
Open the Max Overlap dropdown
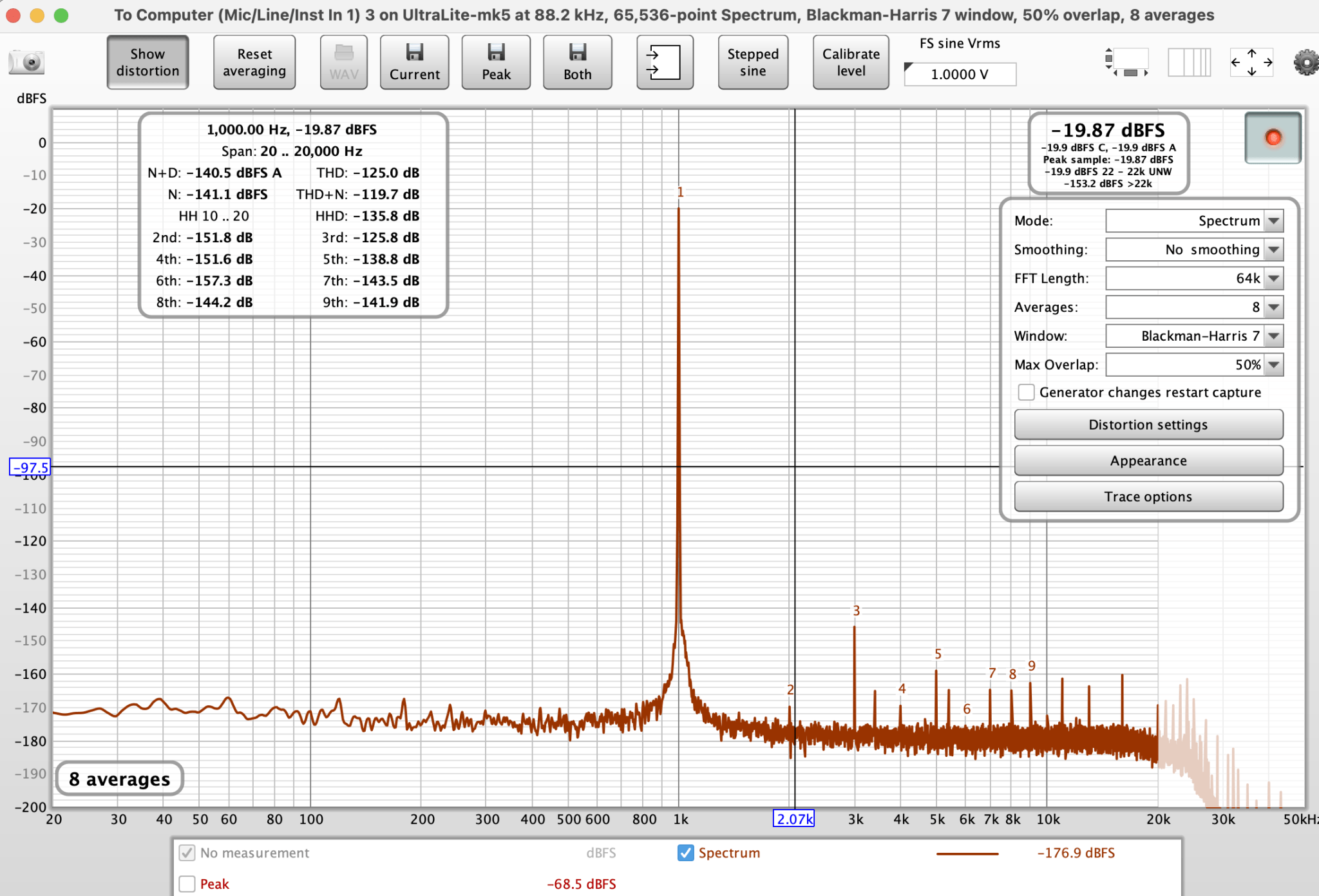(1194, 365)
